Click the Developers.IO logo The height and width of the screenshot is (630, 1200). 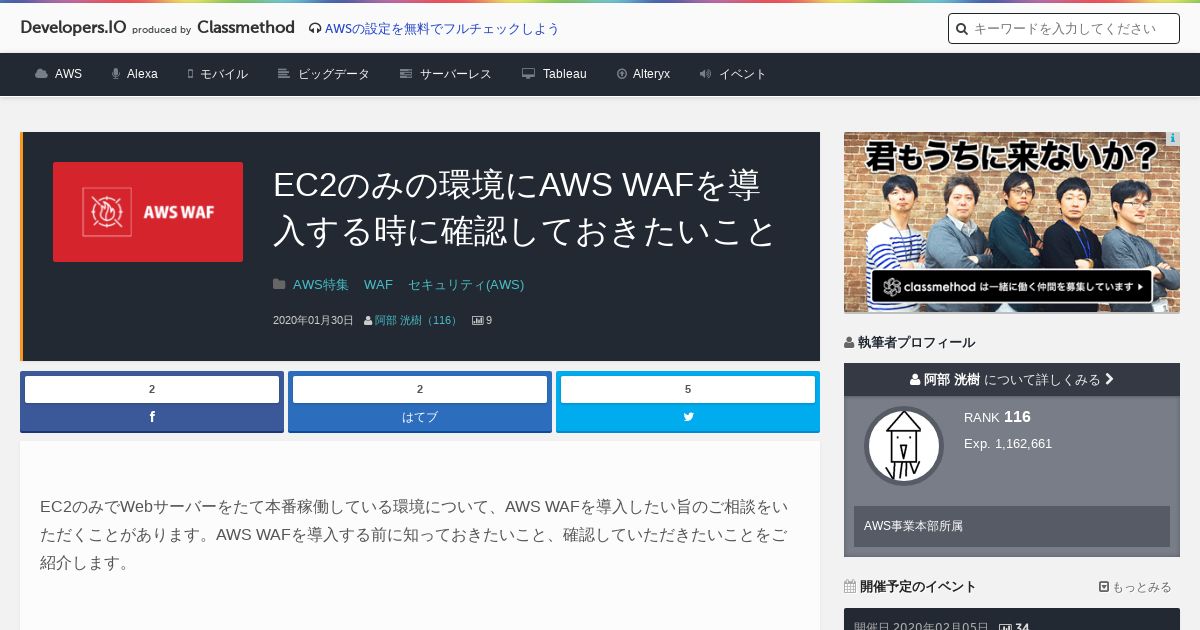pyautogui.click(x=73, y=27)
